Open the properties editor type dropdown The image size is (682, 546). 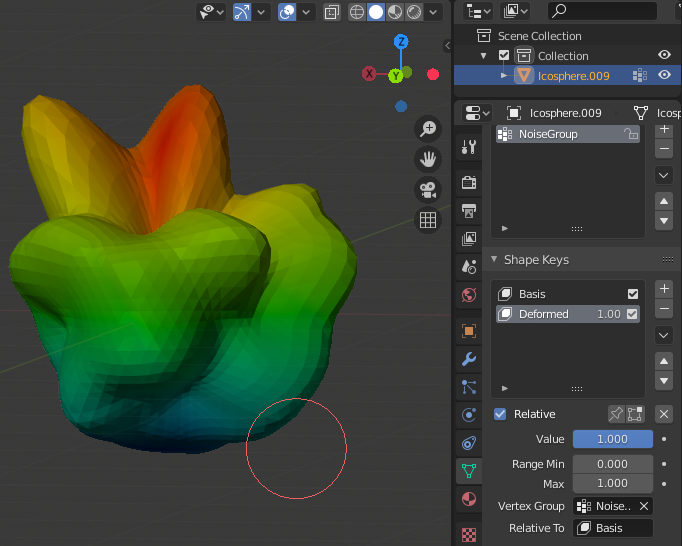click(x=477, y=113)
